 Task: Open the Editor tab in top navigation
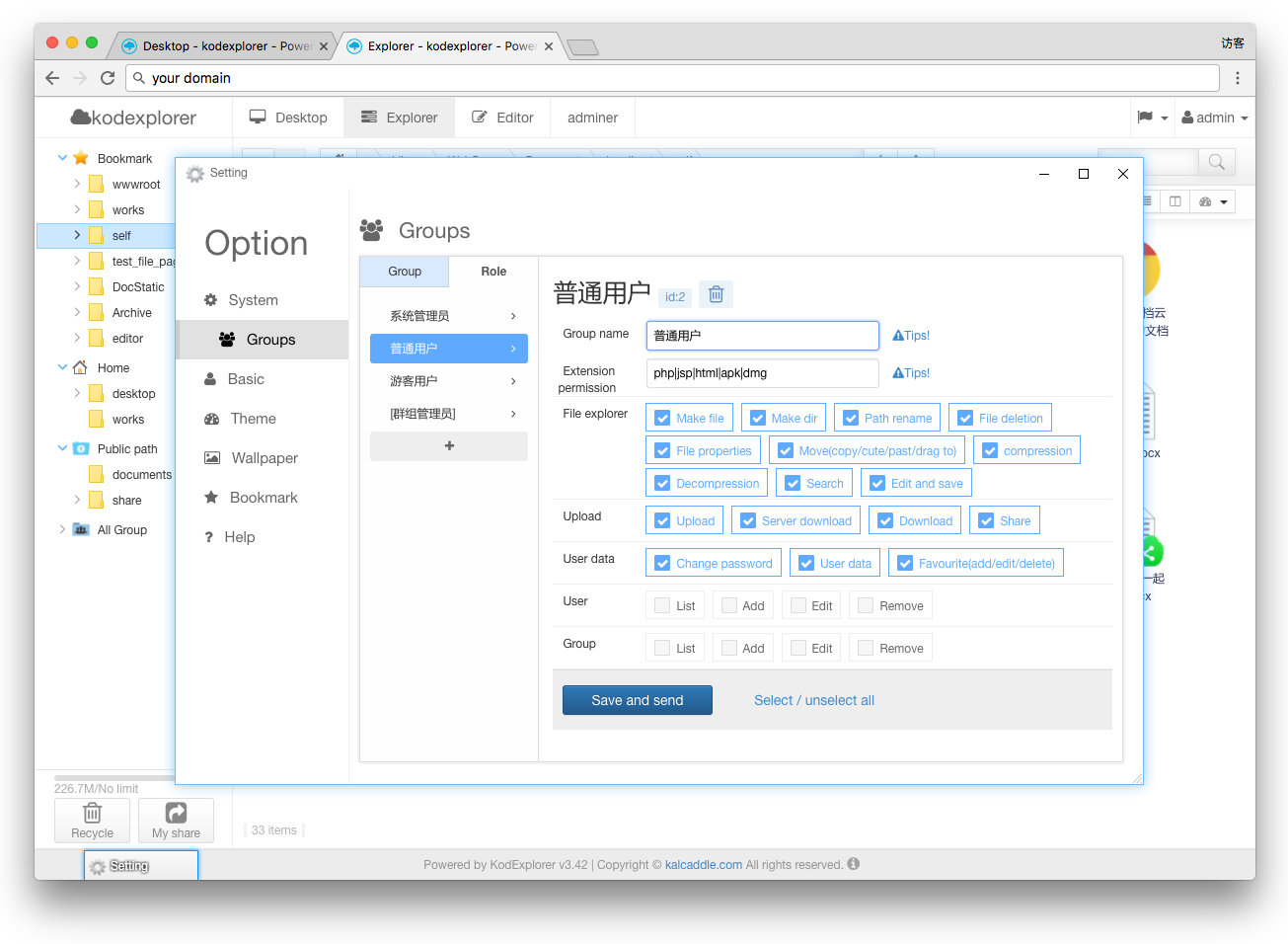502,118
